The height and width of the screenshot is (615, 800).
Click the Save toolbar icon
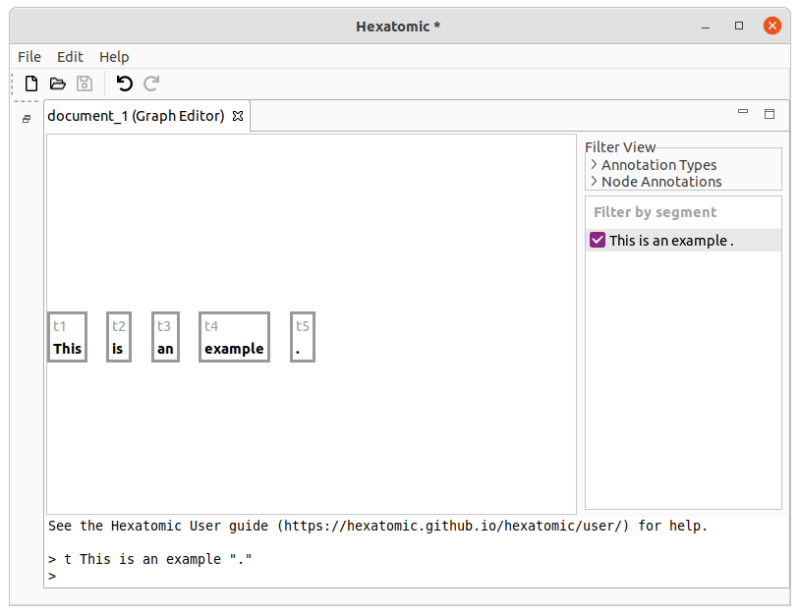tap(84, 84)
